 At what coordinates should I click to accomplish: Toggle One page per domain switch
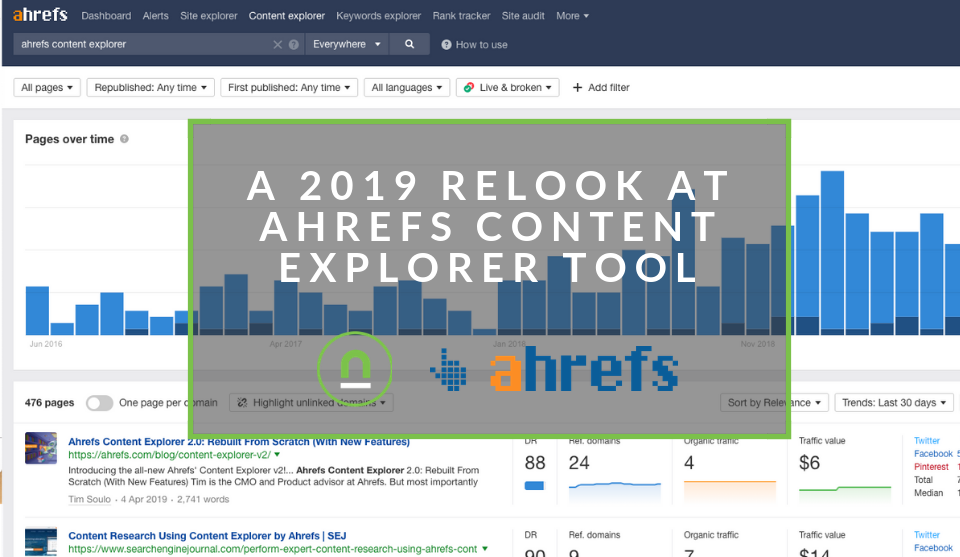tap(99, 403)
